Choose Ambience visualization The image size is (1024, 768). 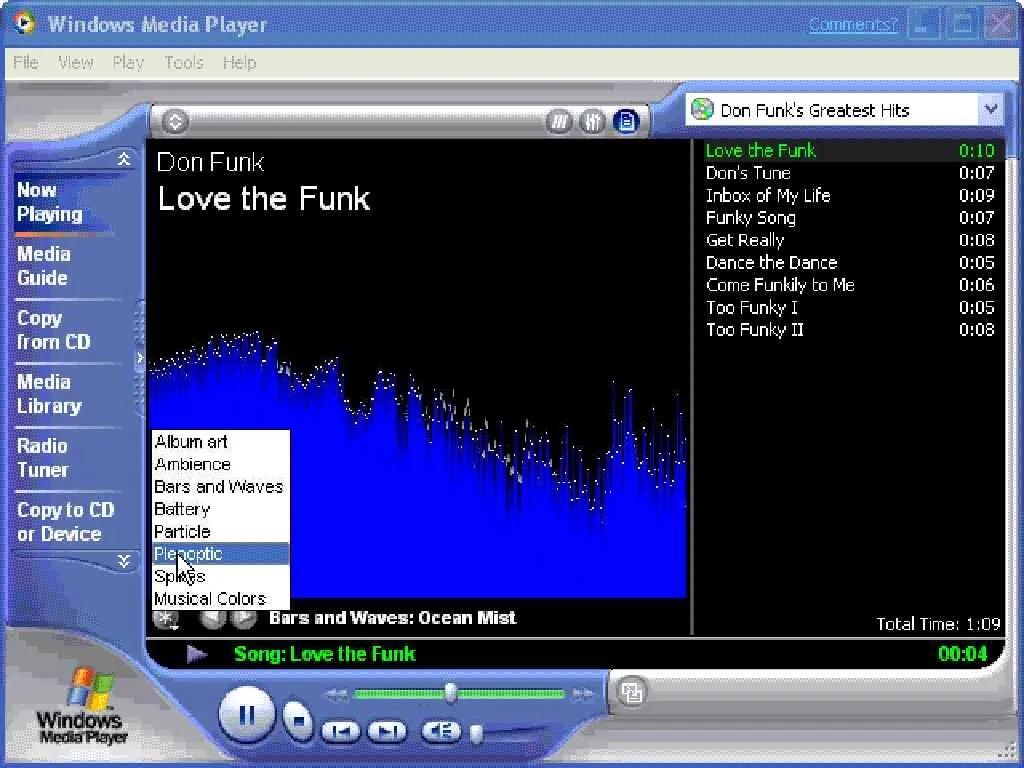point(221,464)
